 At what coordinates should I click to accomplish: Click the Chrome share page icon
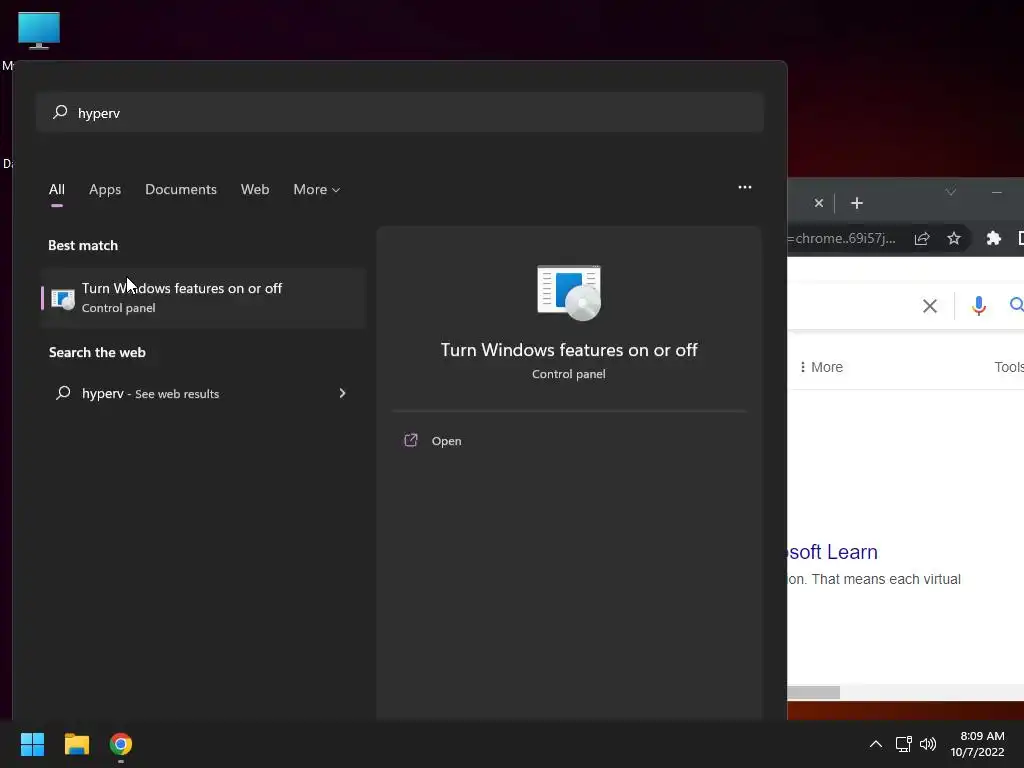point(921,238)
